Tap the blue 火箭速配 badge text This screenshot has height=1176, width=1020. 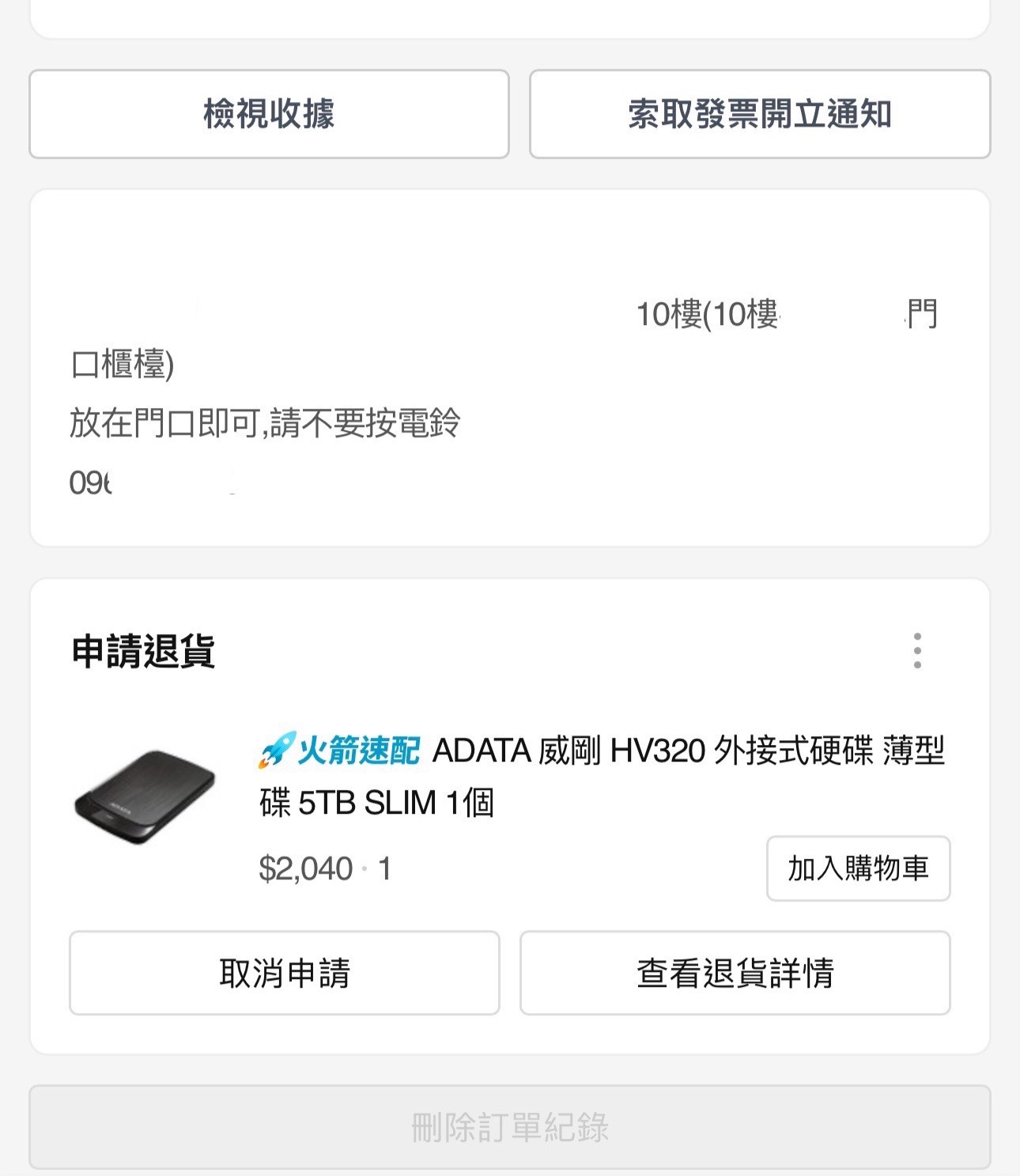click(358, 751)
